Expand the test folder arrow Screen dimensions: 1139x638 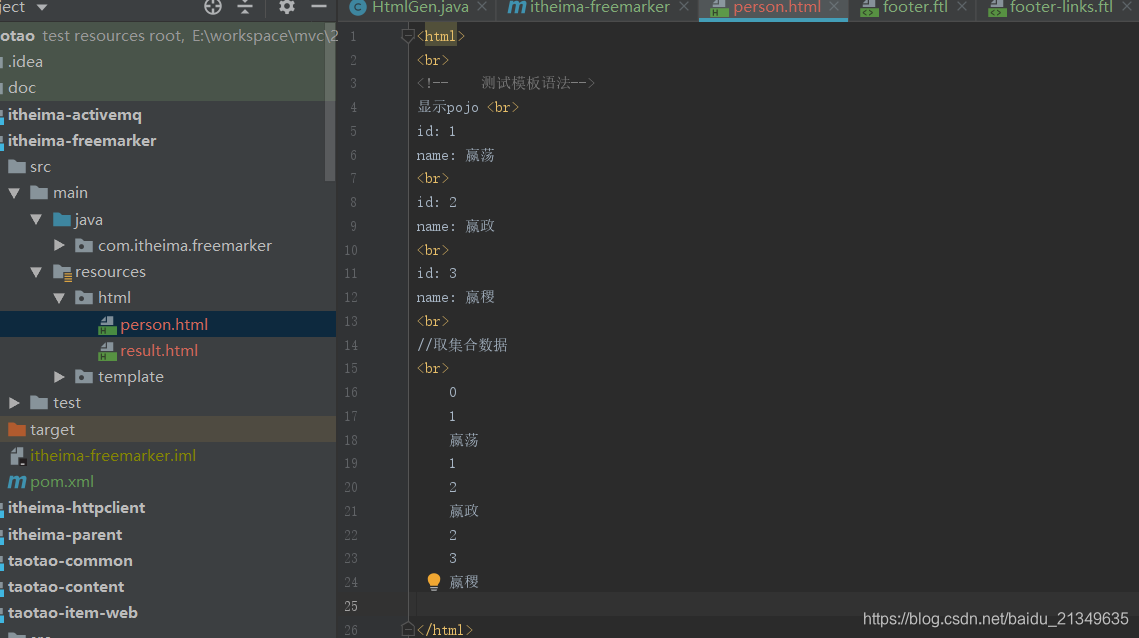14,403
